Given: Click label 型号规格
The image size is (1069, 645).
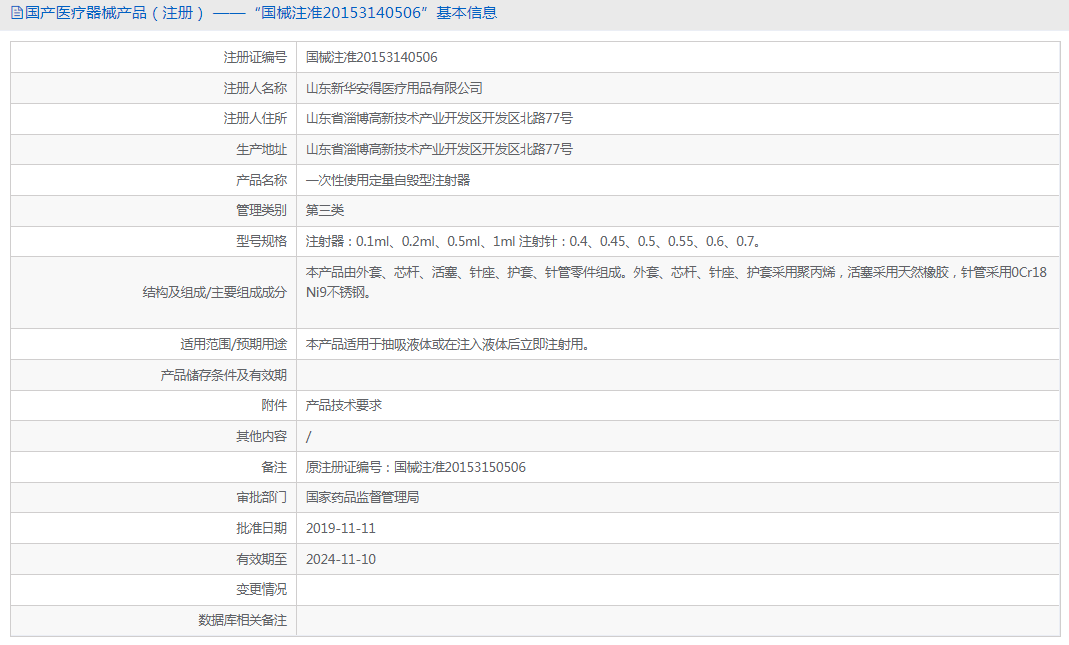Looking at the screenshot, I should (x=261, y=241).
